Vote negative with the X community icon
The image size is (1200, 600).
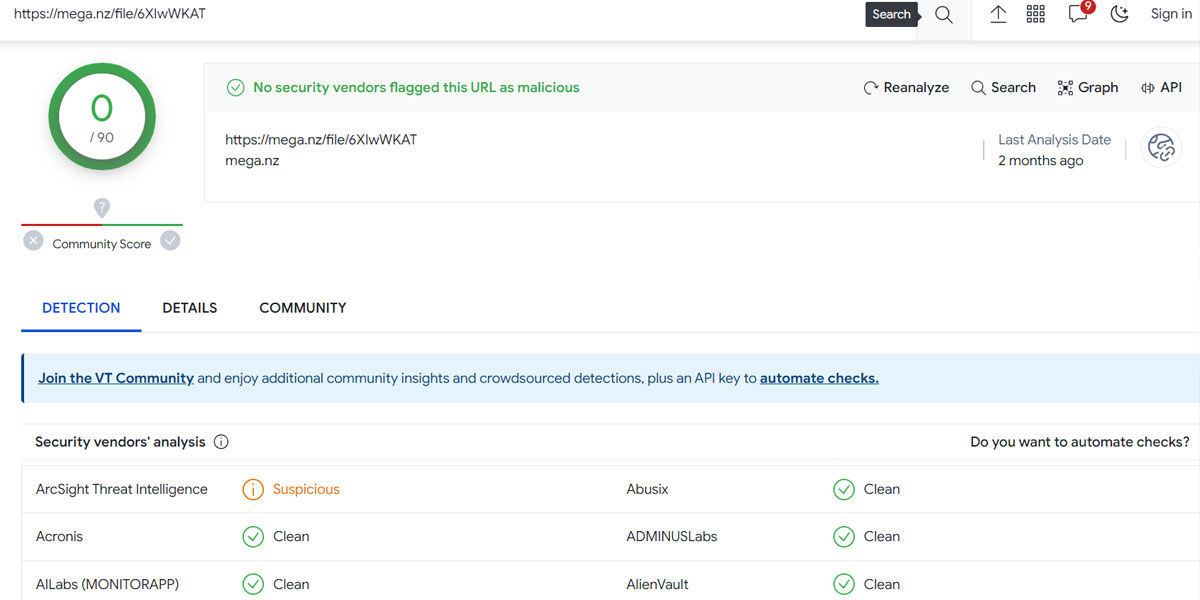click(34, 240)
